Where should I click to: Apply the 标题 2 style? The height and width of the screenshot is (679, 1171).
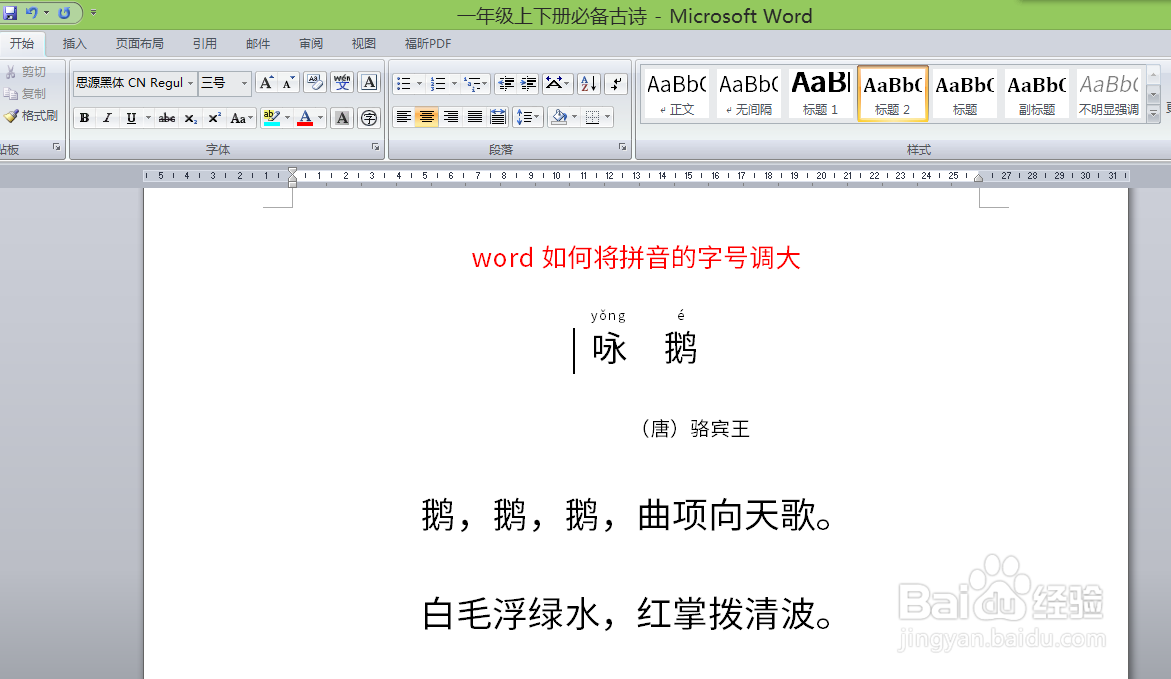(892, 93)
